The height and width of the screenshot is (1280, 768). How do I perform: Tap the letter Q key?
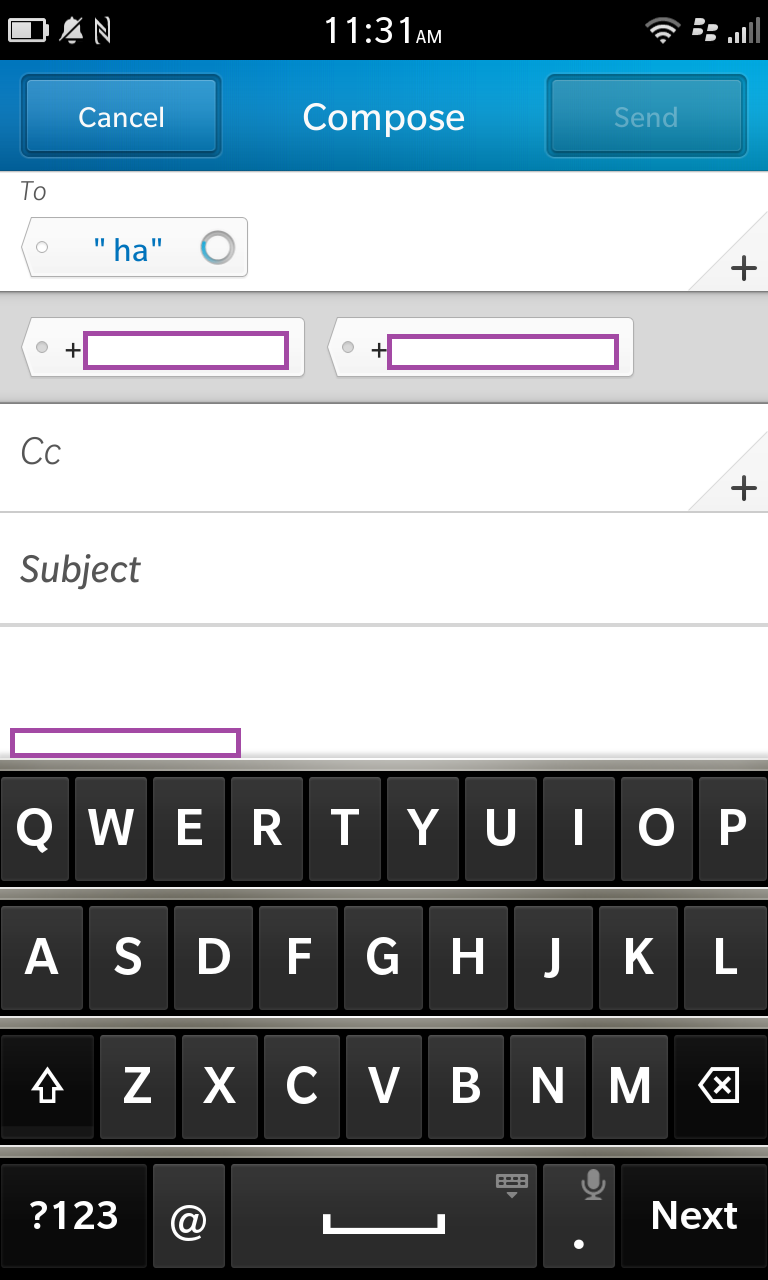tap(35, 829)
